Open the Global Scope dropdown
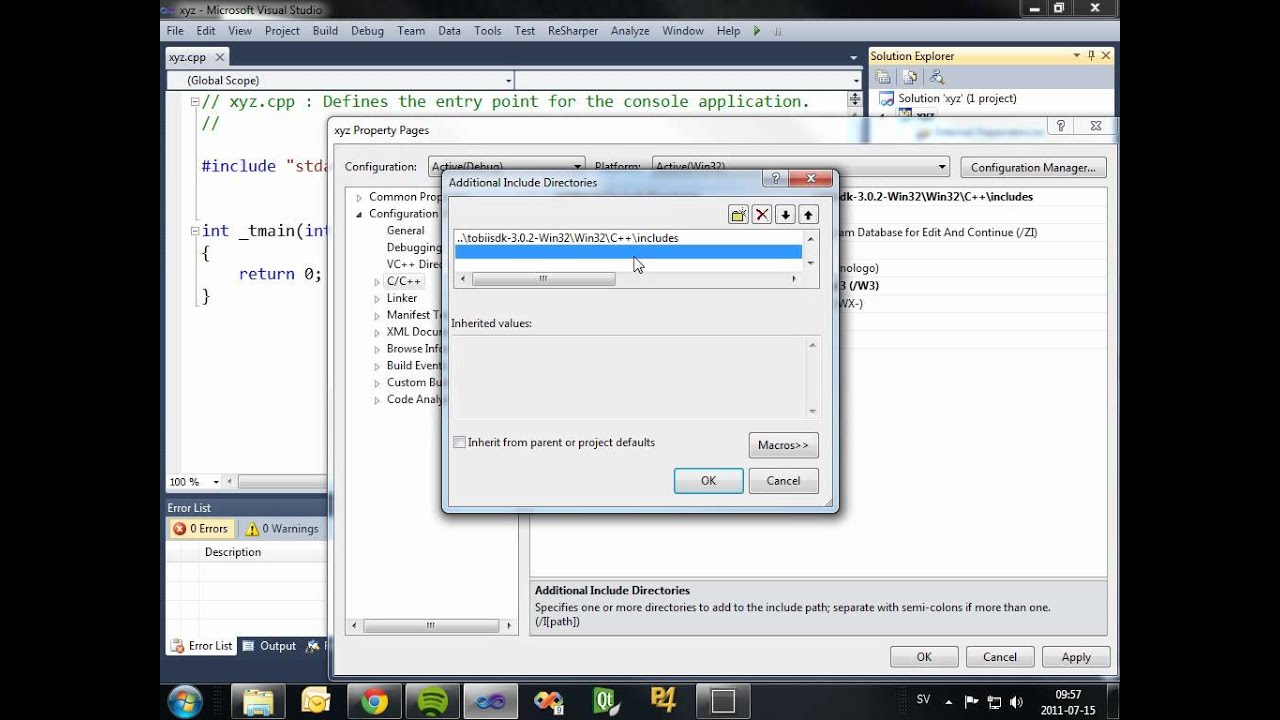1280x720 pixels. [340, 80]
